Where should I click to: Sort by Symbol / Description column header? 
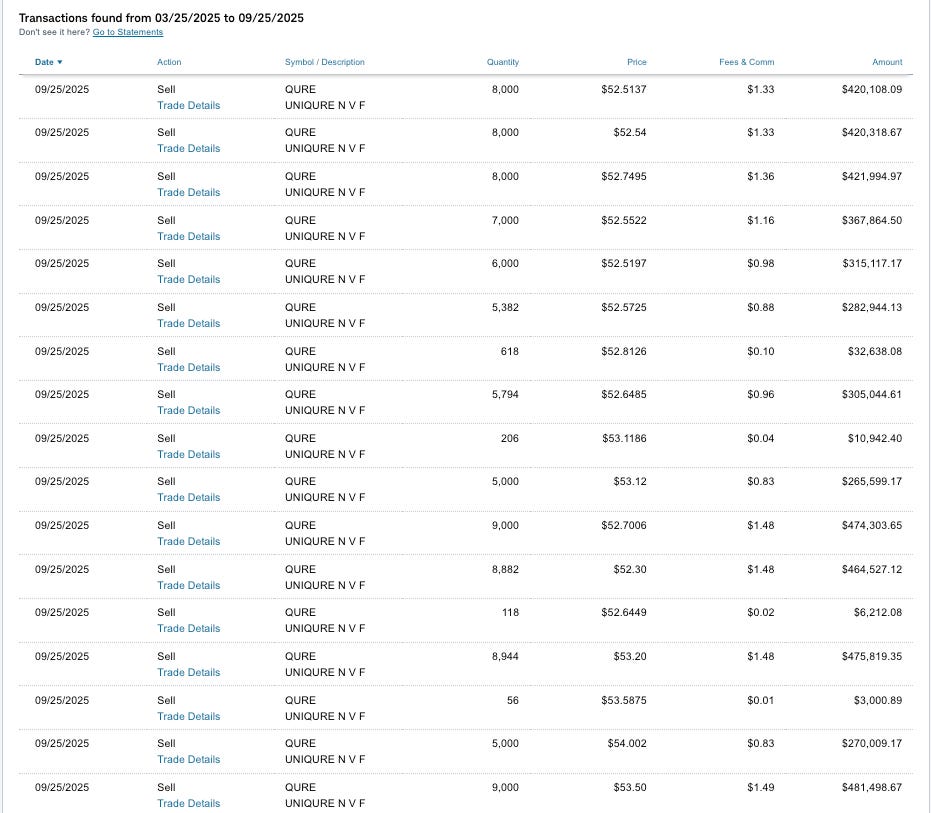tap(325, 62)
